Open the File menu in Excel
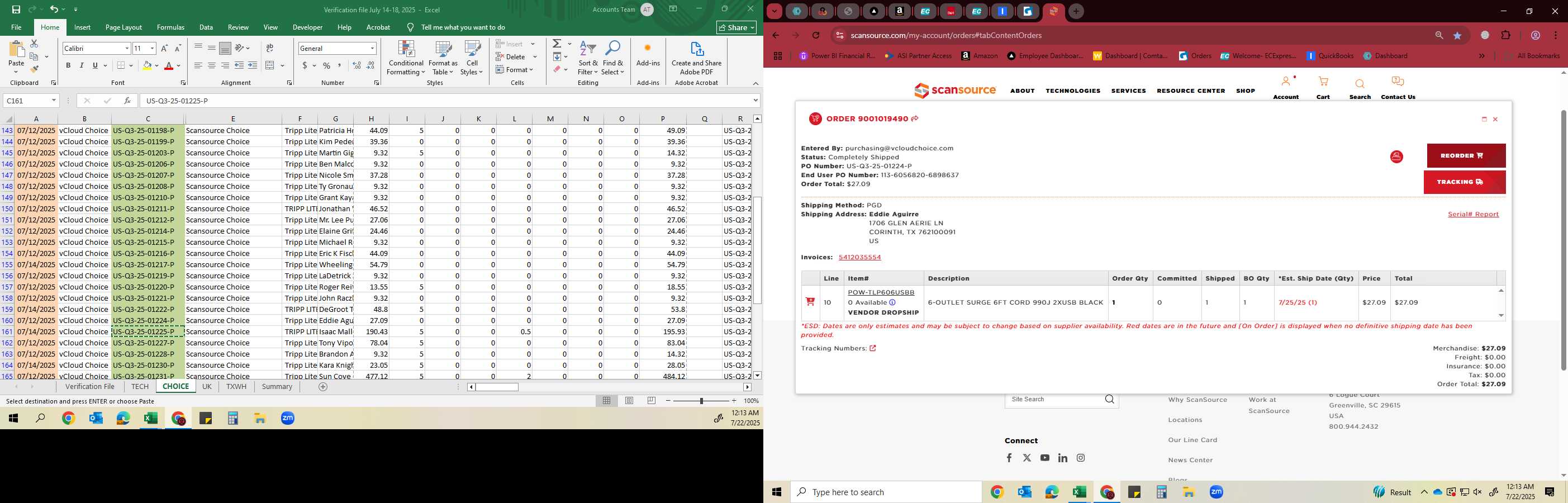 (x=16, y=27)
